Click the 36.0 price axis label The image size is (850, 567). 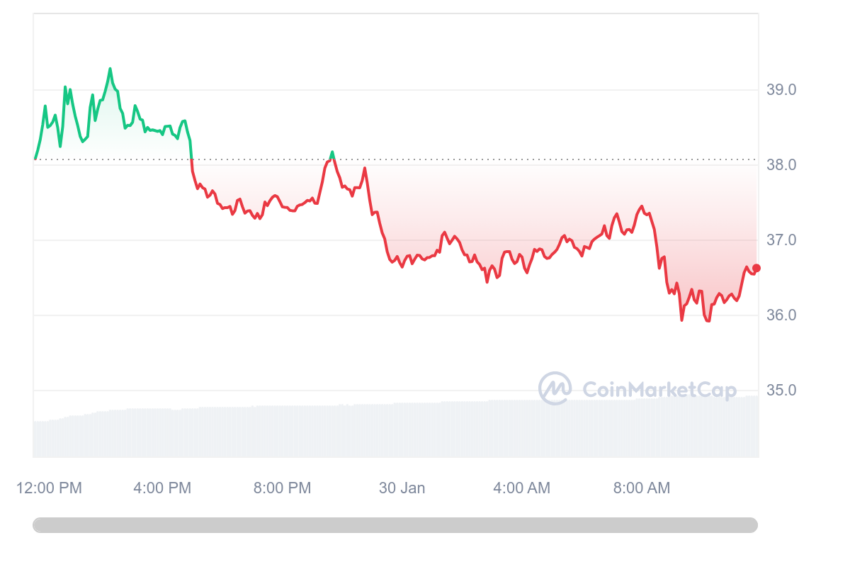pyautogui.click(x=781, y=315)
